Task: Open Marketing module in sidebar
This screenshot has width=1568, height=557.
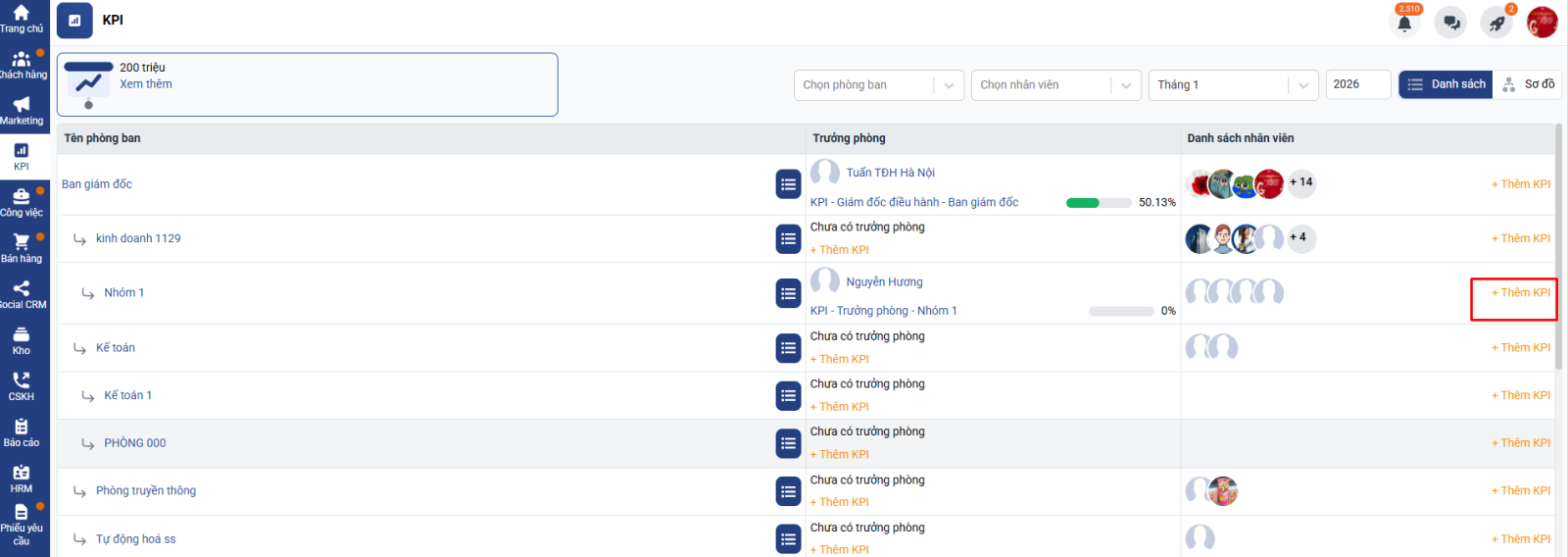Action: [22, 111]
